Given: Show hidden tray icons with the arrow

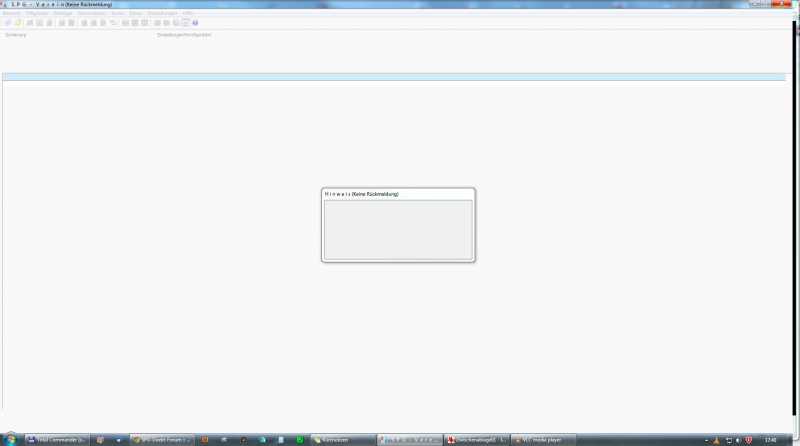Looking at the screenshot, I should pos(708,440).
